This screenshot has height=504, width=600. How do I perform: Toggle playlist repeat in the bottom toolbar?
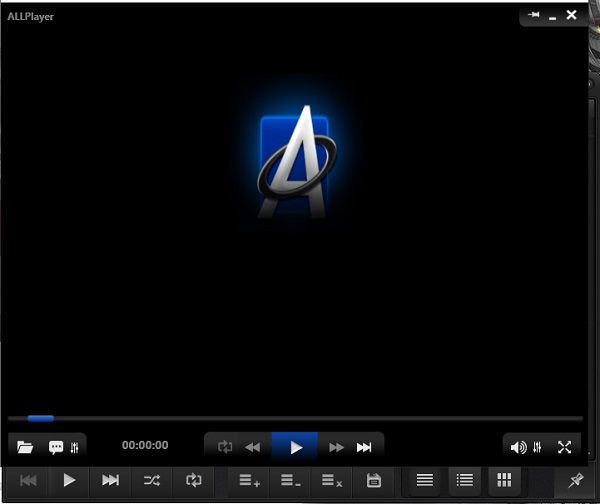[193, 480]
